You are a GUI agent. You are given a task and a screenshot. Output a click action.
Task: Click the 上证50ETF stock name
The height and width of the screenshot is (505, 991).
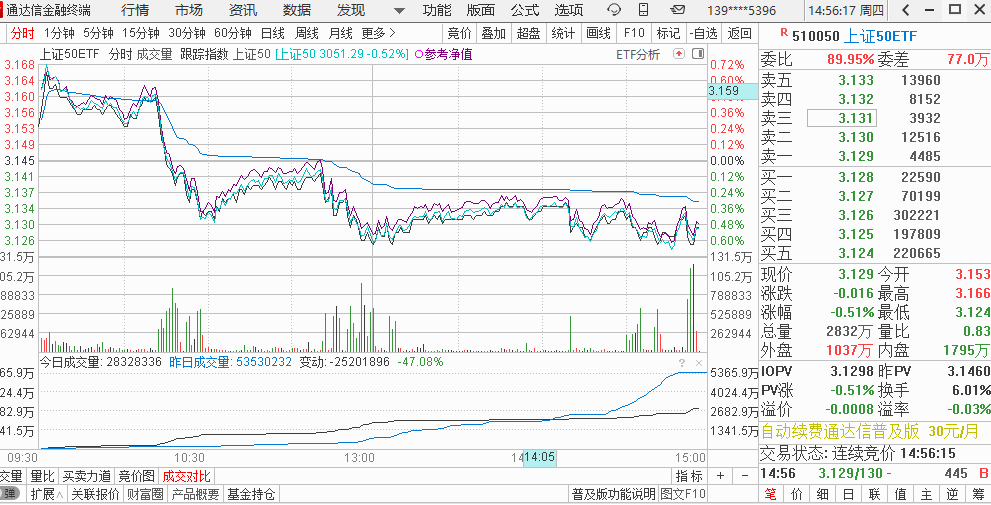pos(880,36)
